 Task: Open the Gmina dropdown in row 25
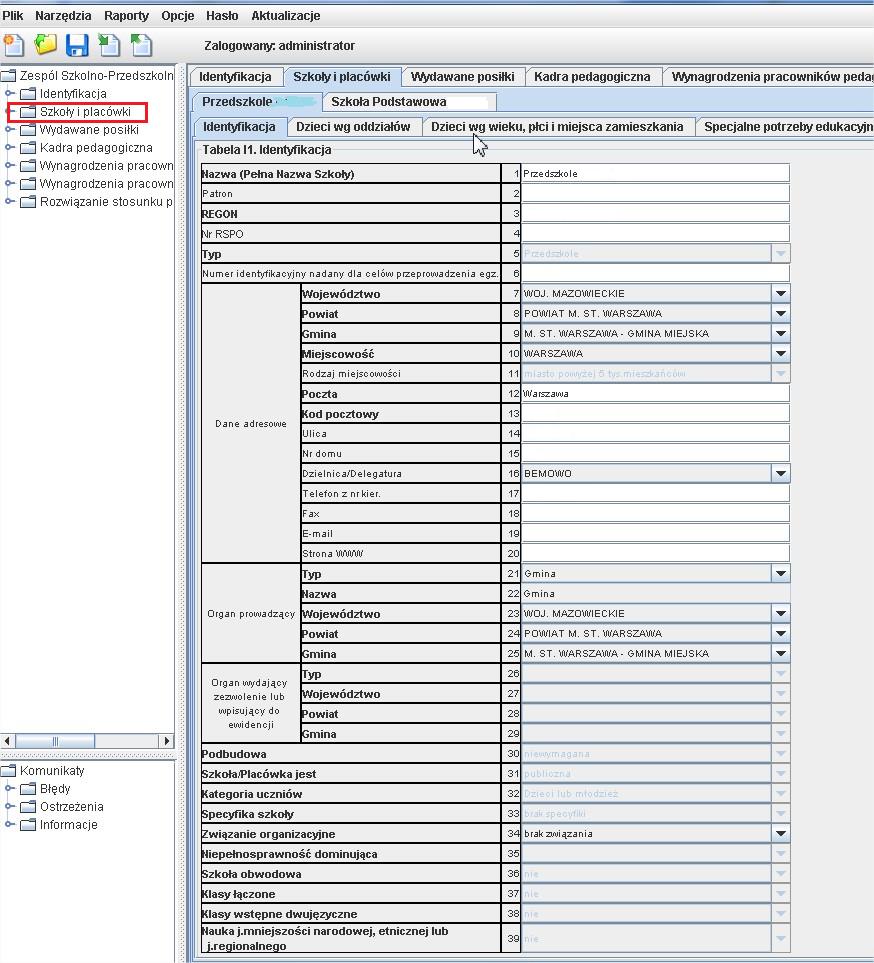(x=781, y=653)
